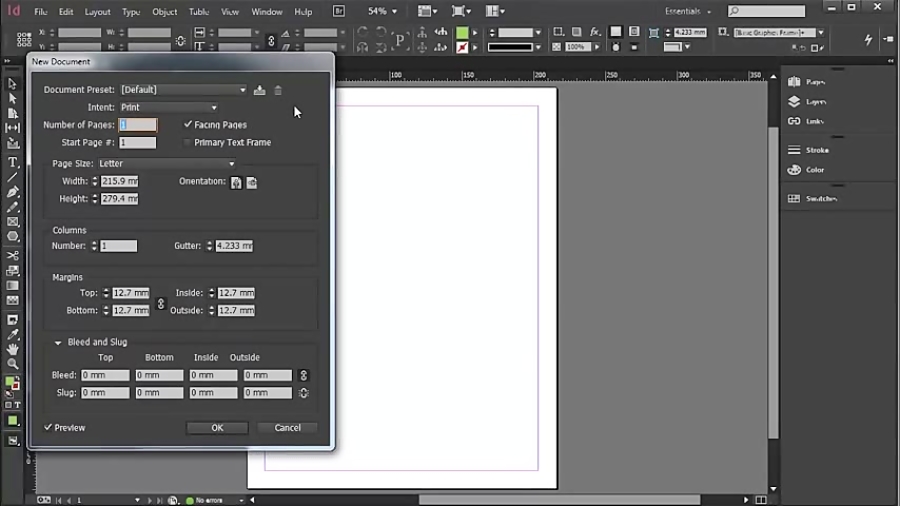Select the Selection tool arrow
Screen dimensions: 900x506
[x=12, y=84]
